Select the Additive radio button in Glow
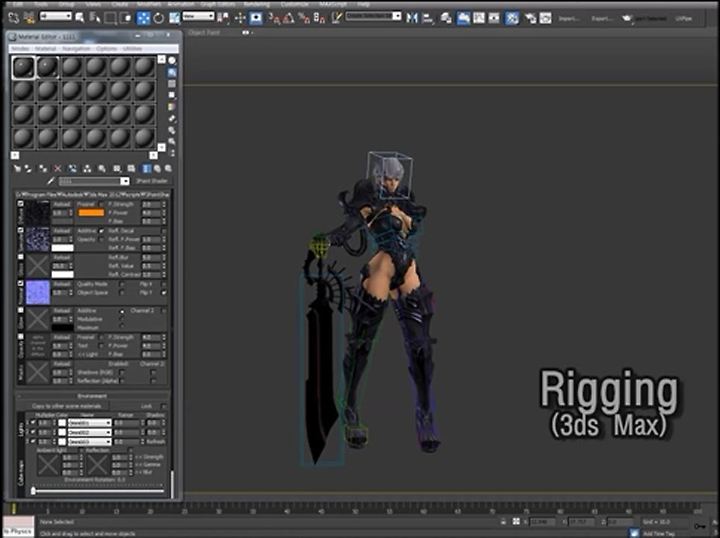The image size is (720, 538). [122, 311]
